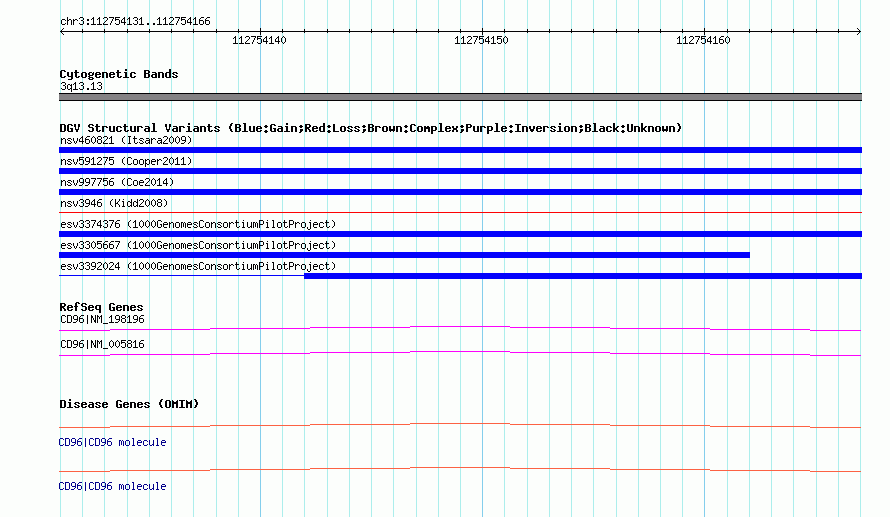Select ruler position 112754160
Image resolution: width=890 pixels, height=517 pixels.
[703, 40]
